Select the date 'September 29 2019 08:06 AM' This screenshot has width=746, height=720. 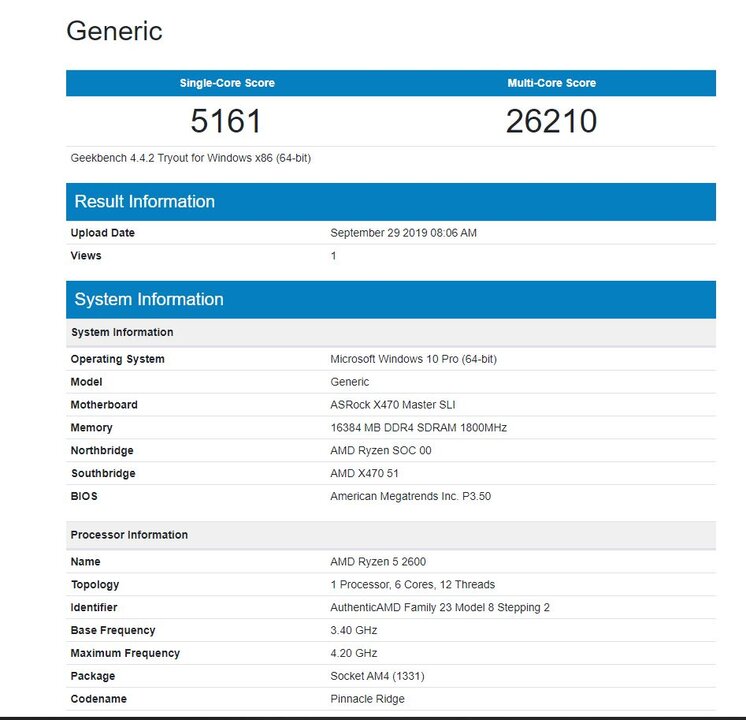click(403, 233)
